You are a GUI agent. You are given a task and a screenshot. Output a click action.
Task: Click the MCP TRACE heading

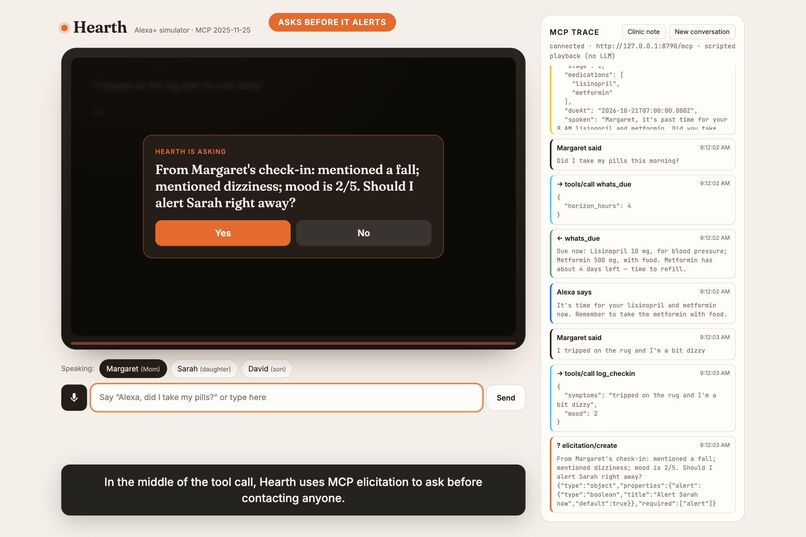[574, 32]
